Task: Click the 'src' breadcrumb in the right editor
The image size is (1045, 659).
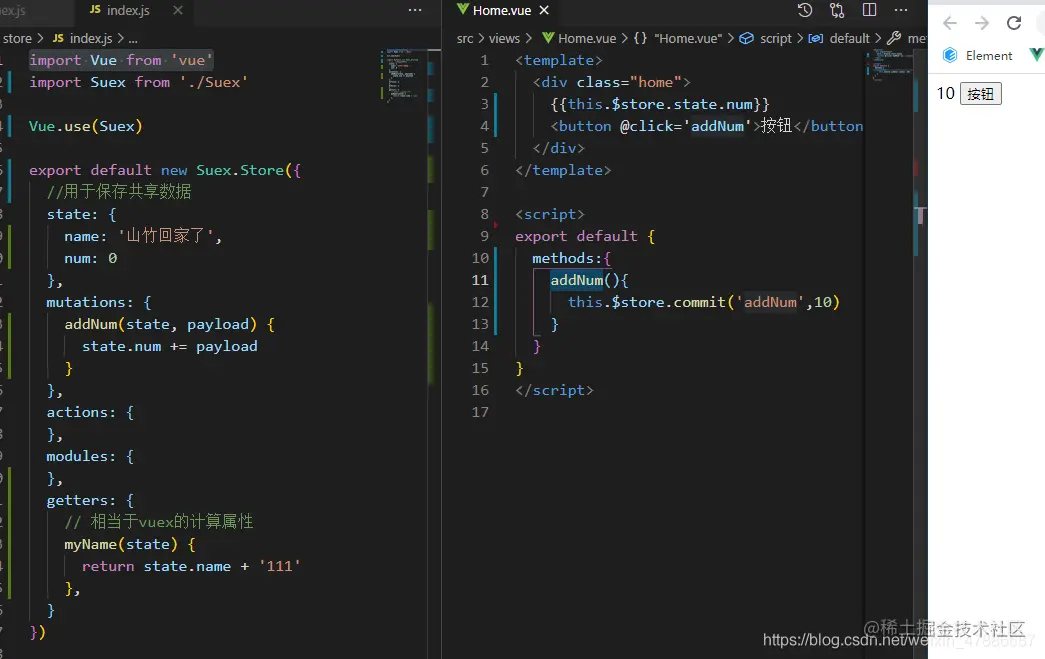Action: point(465,39)
